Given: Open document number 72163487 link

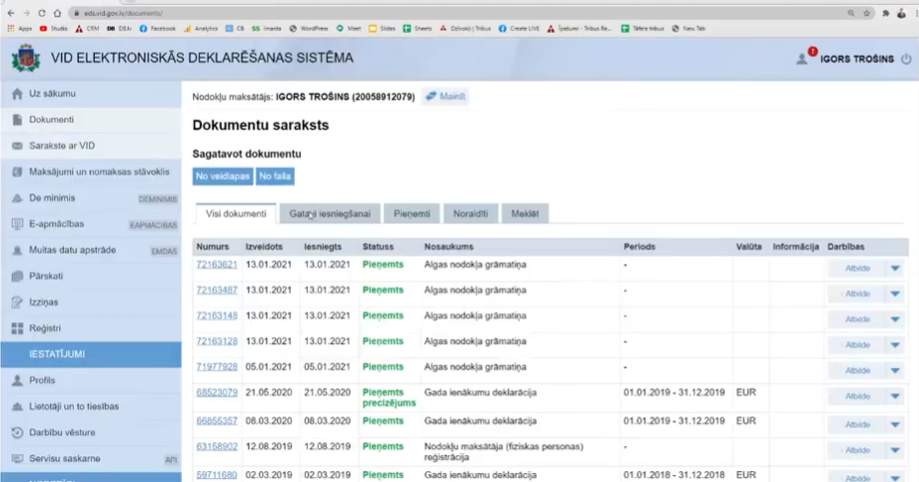Looking at the screenshot, I should [216, 290].
